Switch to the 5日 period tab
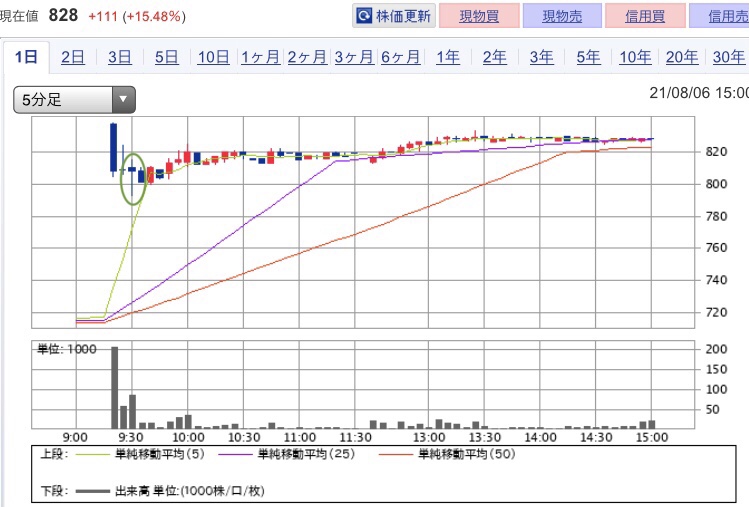 [166, 57]
